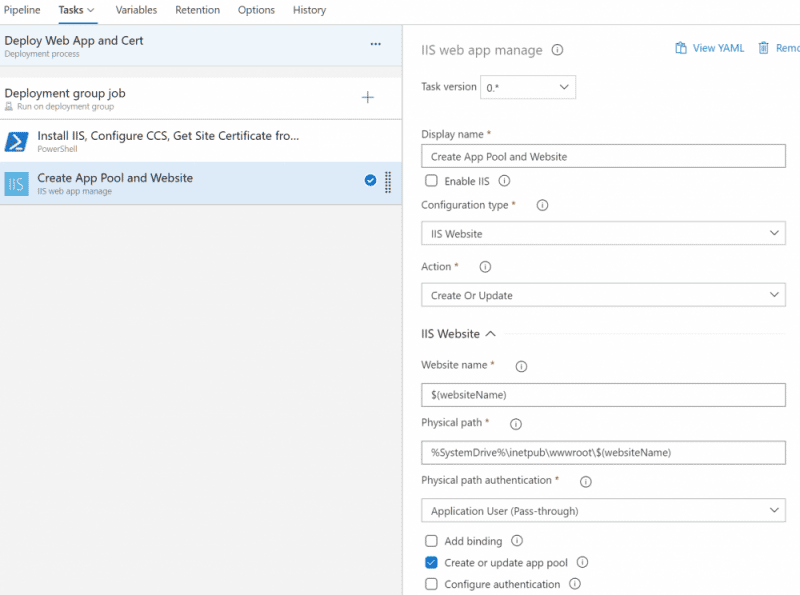Click the View YAML link
The width and height of the screenshot is (800, 595).
point(718,48)
